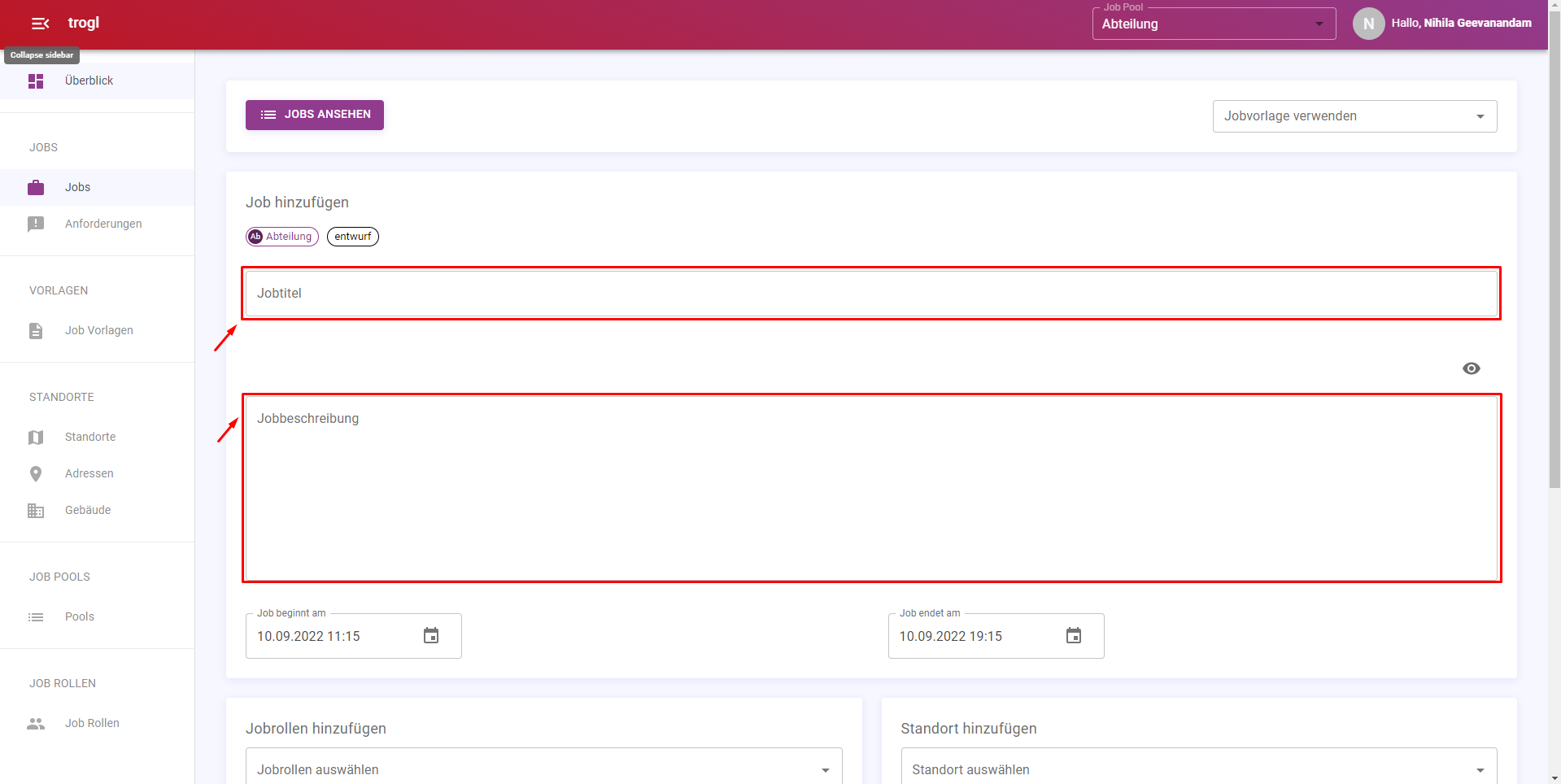Open Pools in the sidebar
The width and height of the screenshot is (1561, 784).
pyautogui.click(x=80, y=616)
